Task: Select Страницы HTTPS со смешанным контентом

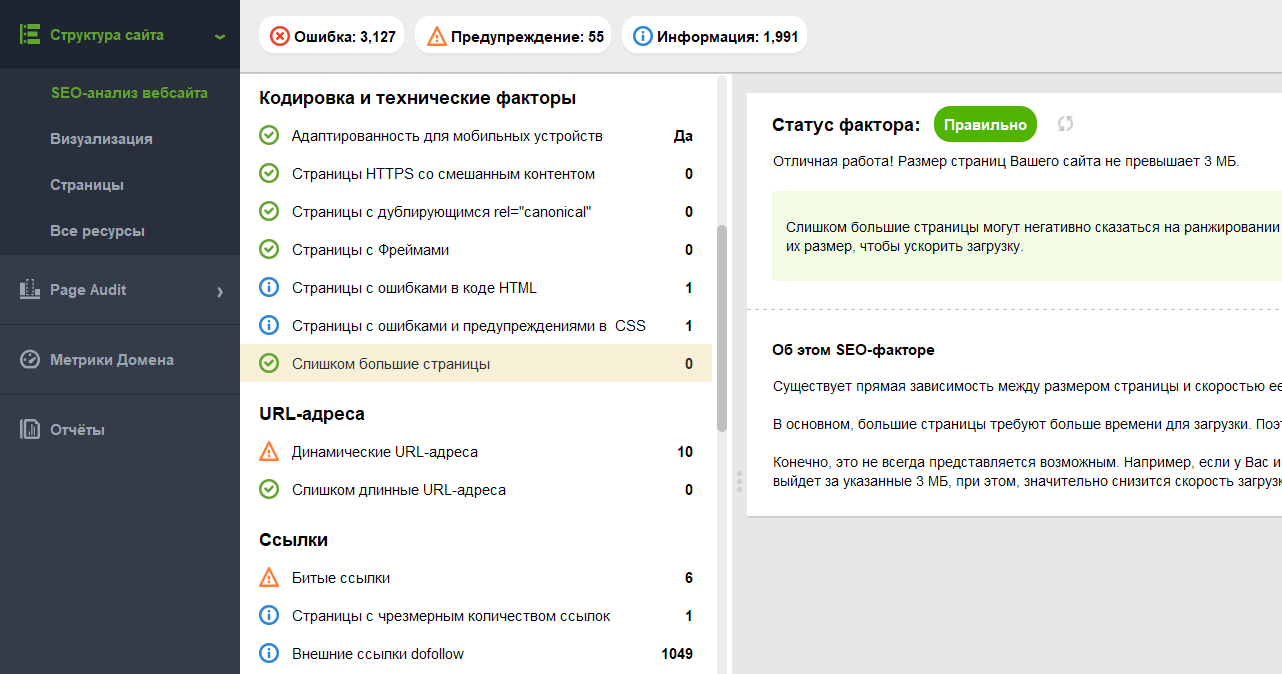Action: click(x=476, y=173)
